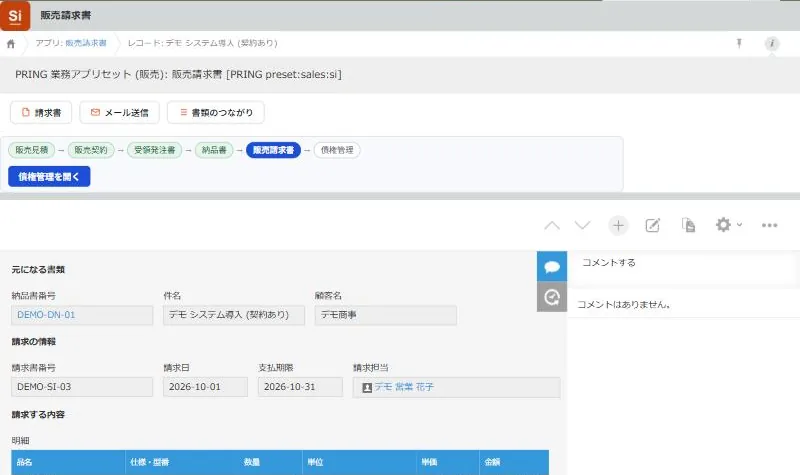Click the 金額 table column header

coord(514,462)
